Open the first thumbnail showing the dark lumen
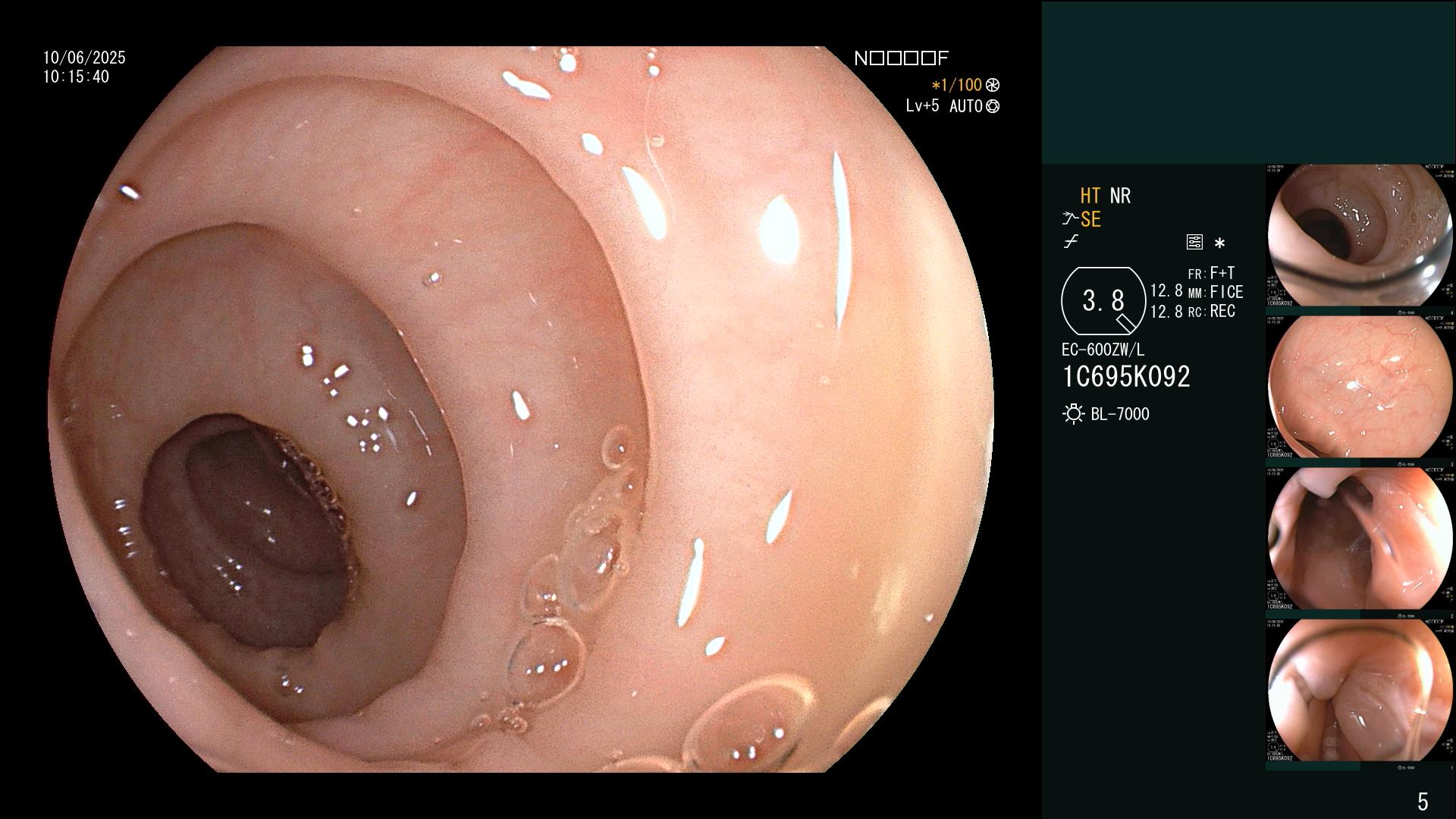This screenshot has height=819, width=1456. pos(1360,235)
